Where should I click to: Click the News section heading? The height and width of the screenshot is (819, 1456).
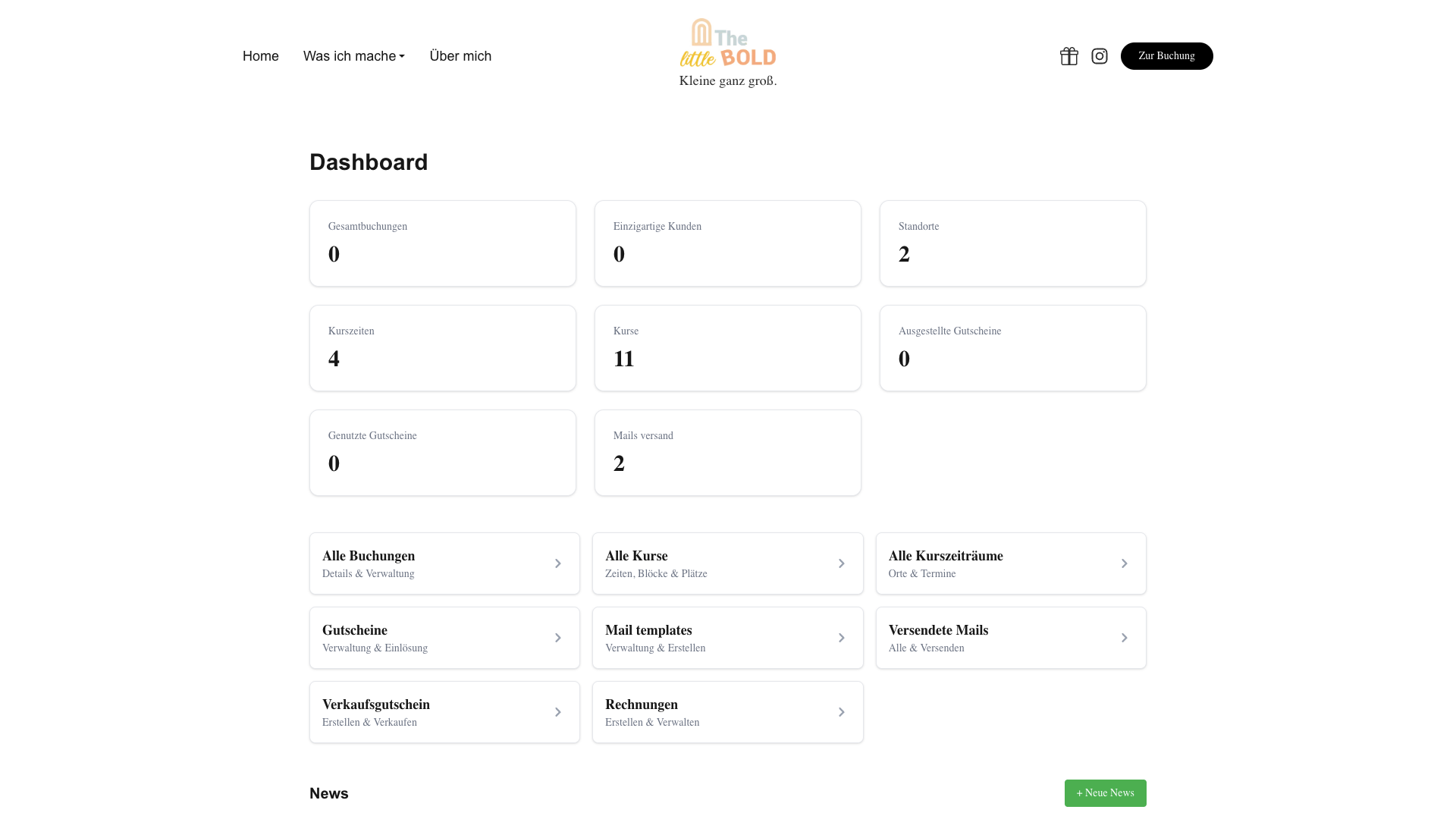click(329, 793)
